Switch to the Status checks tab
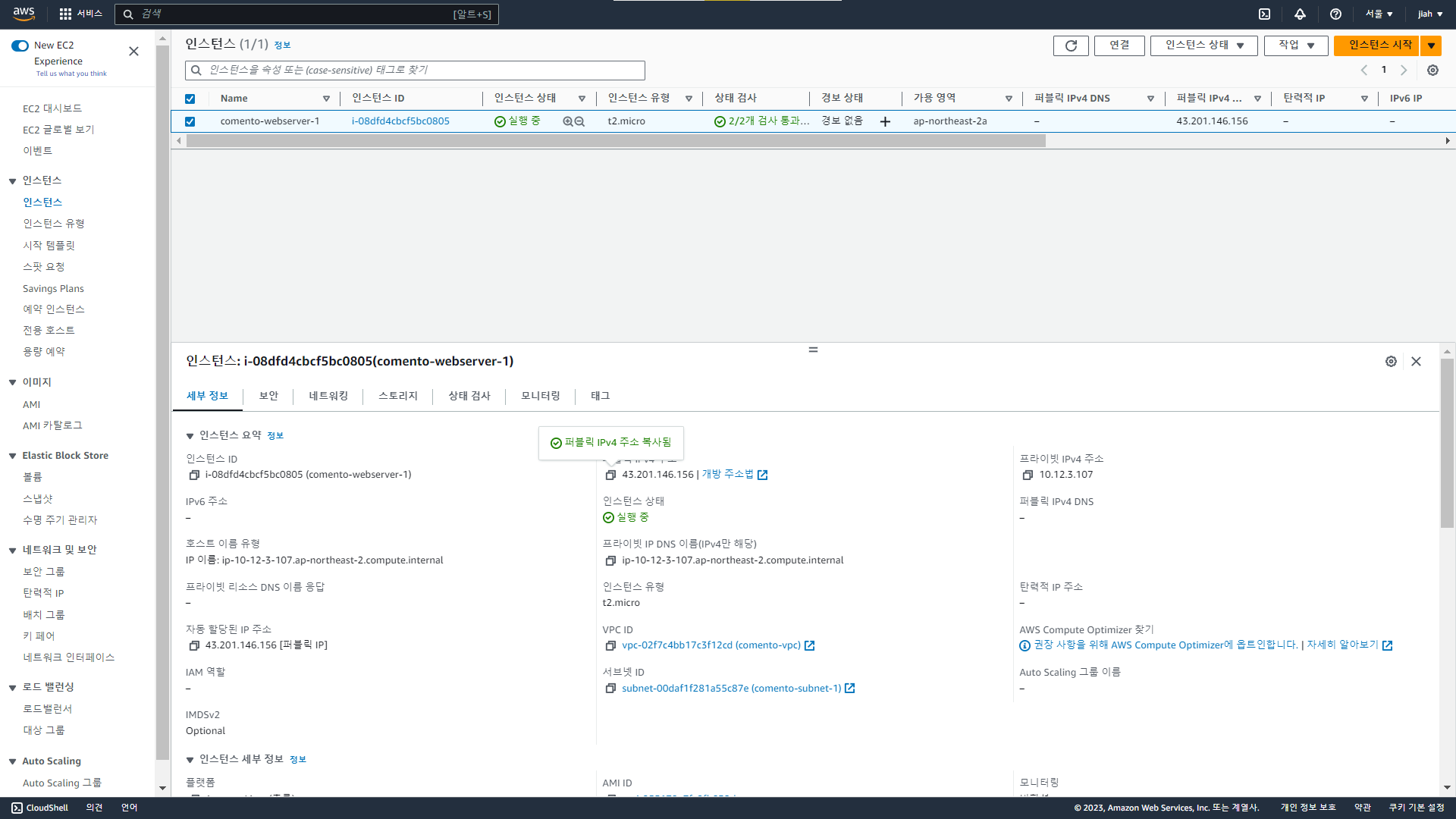 coord(469,396)
